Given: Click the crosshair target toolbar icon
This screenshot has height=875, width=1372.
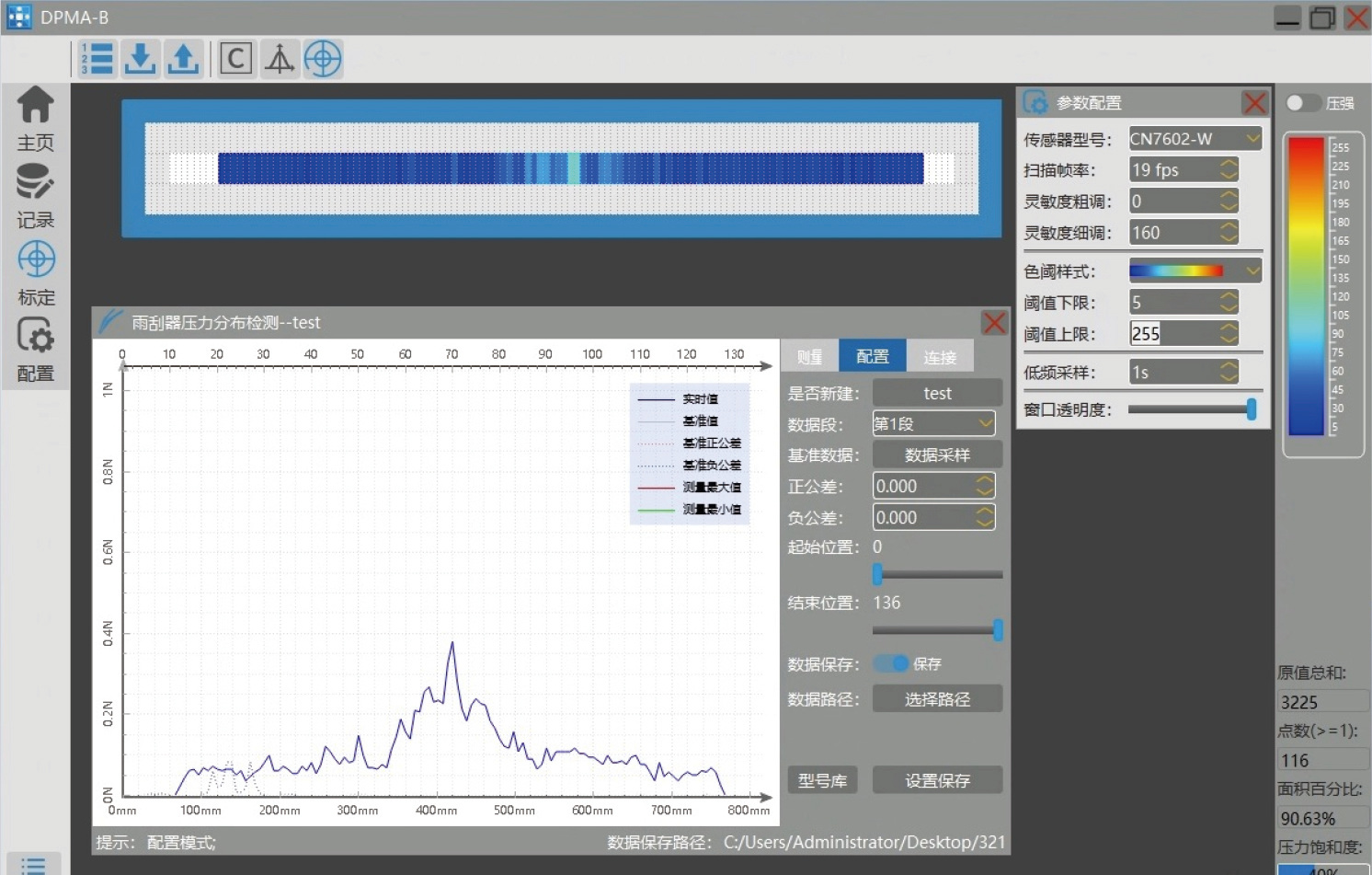Looking at the screenshot, I should (323, 59).
